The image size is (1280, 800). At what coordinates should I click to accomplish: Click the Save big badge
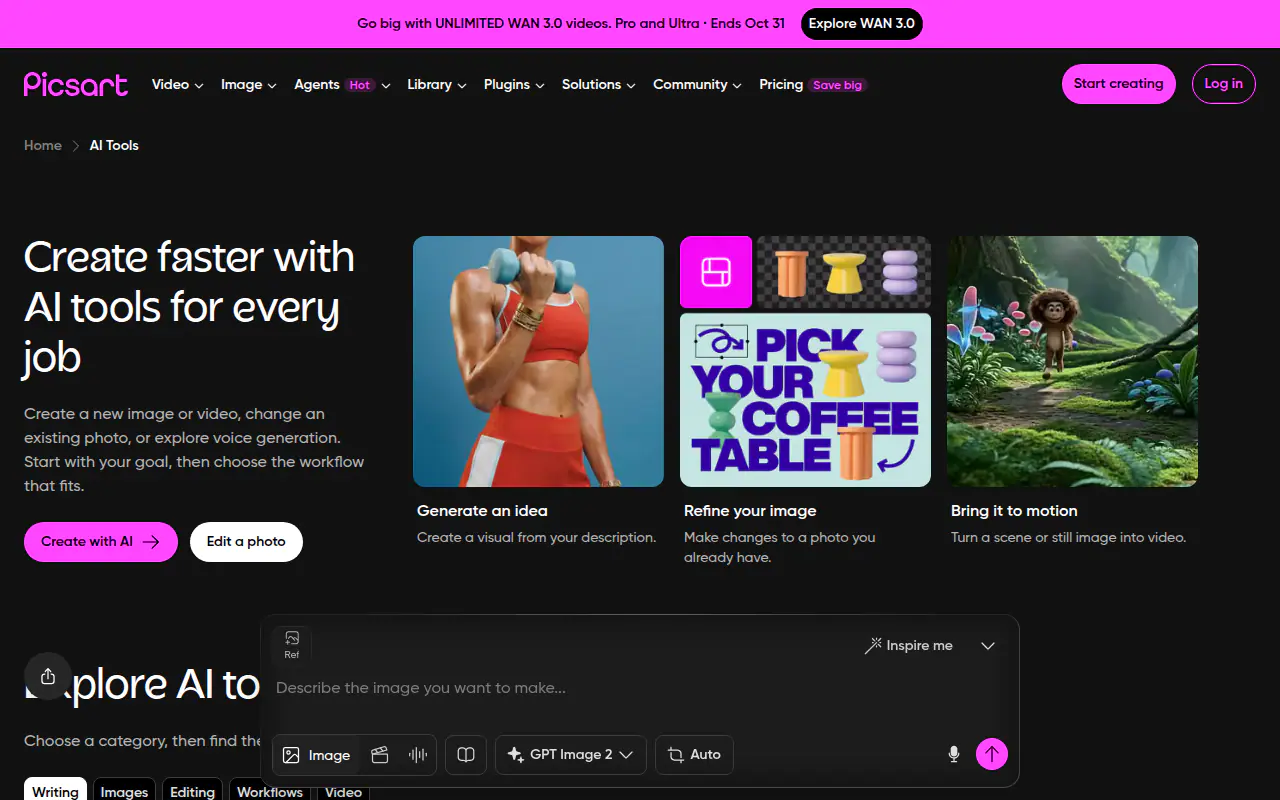(x=837, y=85)
